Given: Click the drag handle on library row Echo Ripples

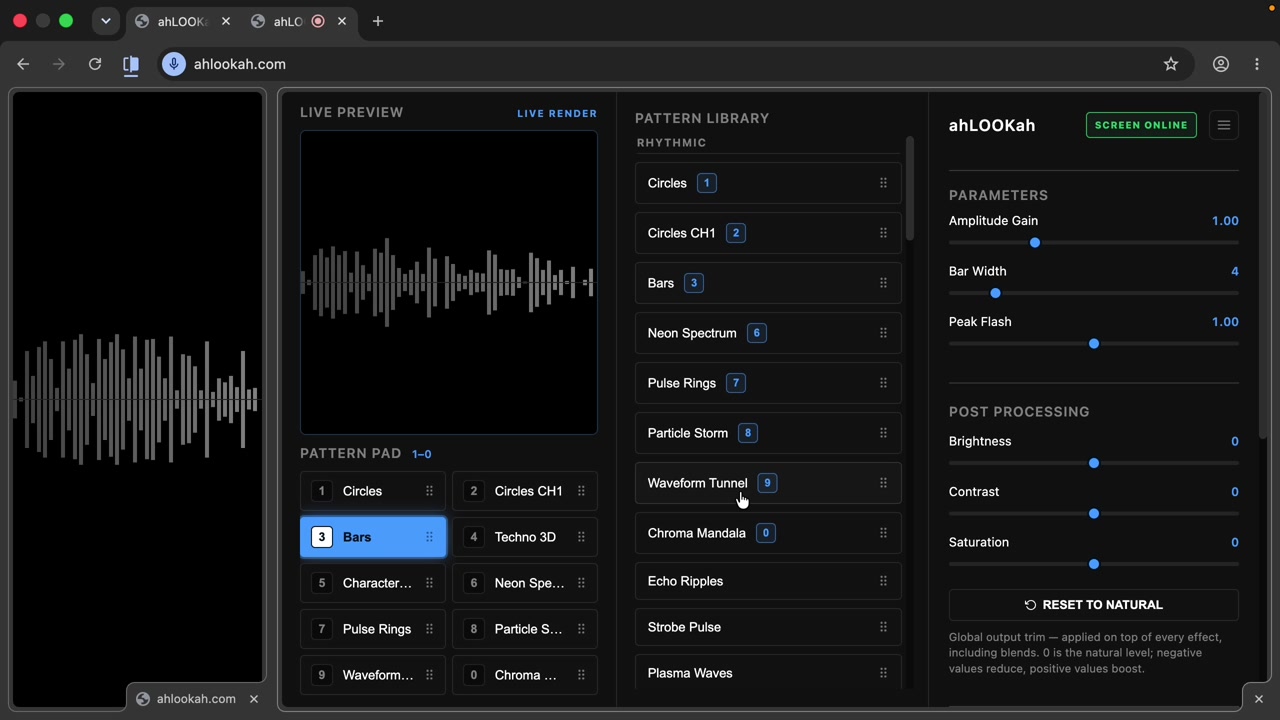Looking at the screenshot, I should [x=883, y=581].
